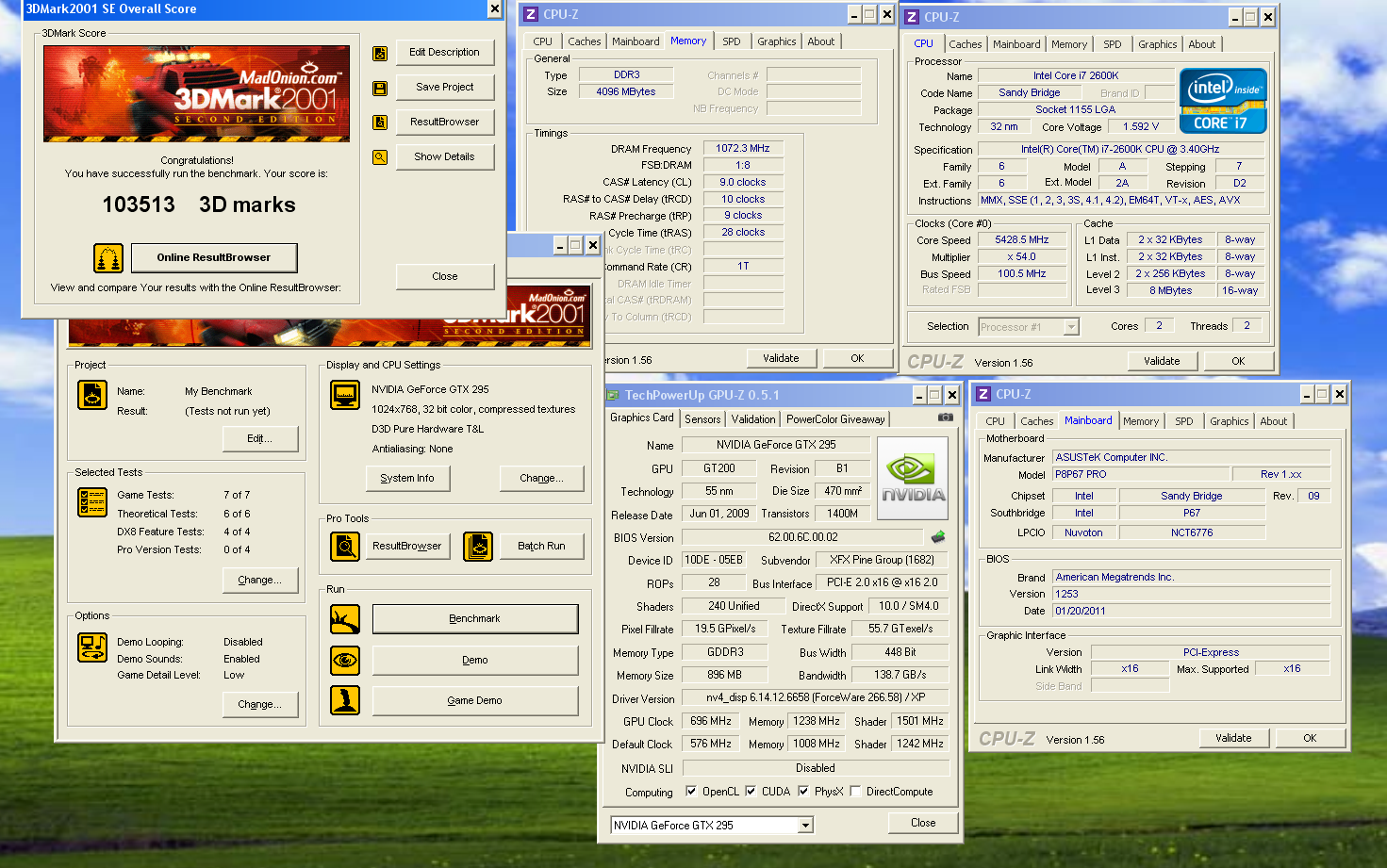
Task: Click the title bar icon of the CPU-Z Memory window
Action: pyautogui.click(x=531, y=14)
